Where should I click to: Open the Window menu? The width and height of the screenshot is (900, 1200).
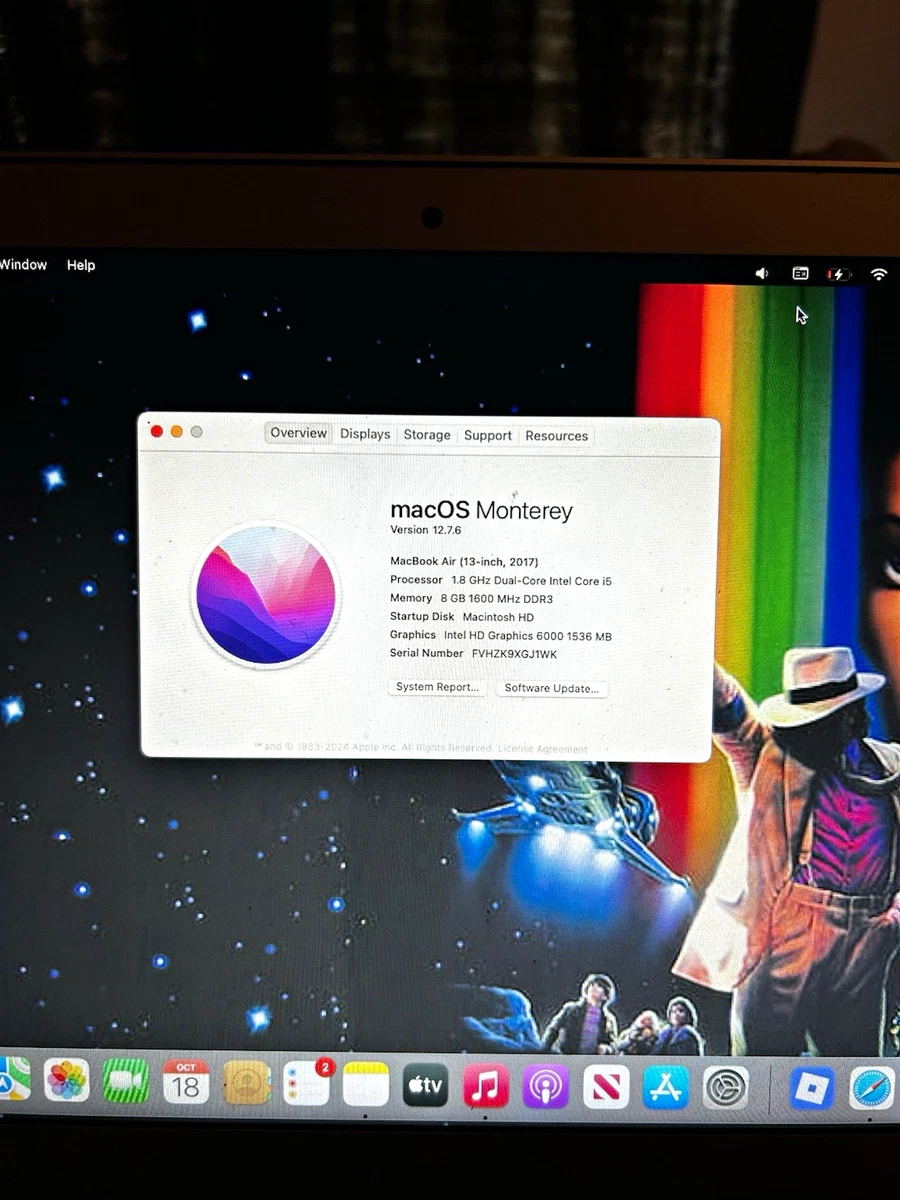coord(23,265)
